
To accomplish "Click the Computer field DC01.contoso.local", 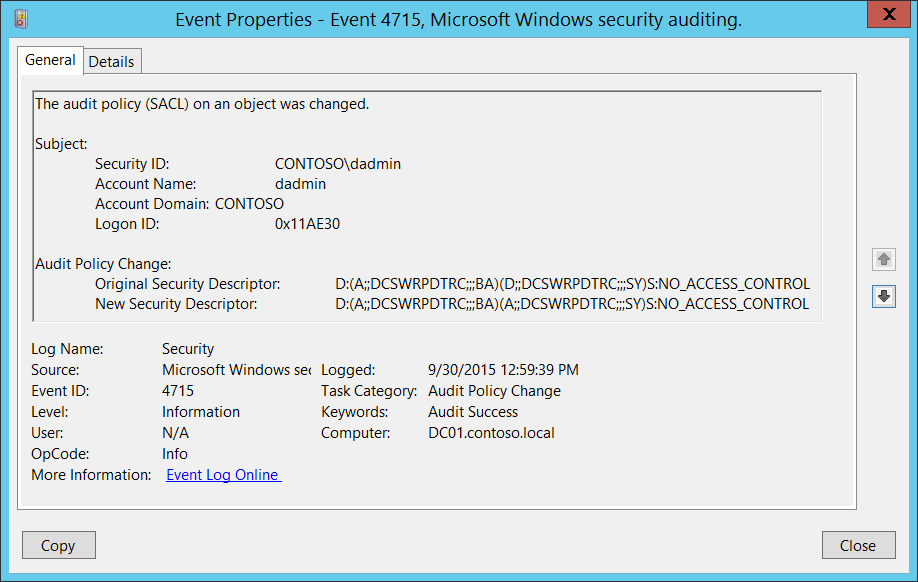I will [x=491, y=433].
